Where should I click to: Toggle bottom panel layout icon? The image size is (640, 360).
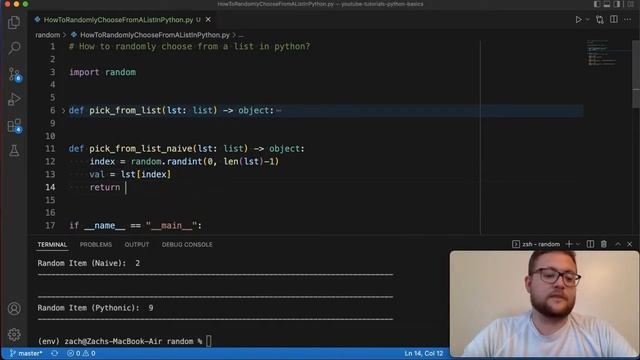(x=607, y=4)
